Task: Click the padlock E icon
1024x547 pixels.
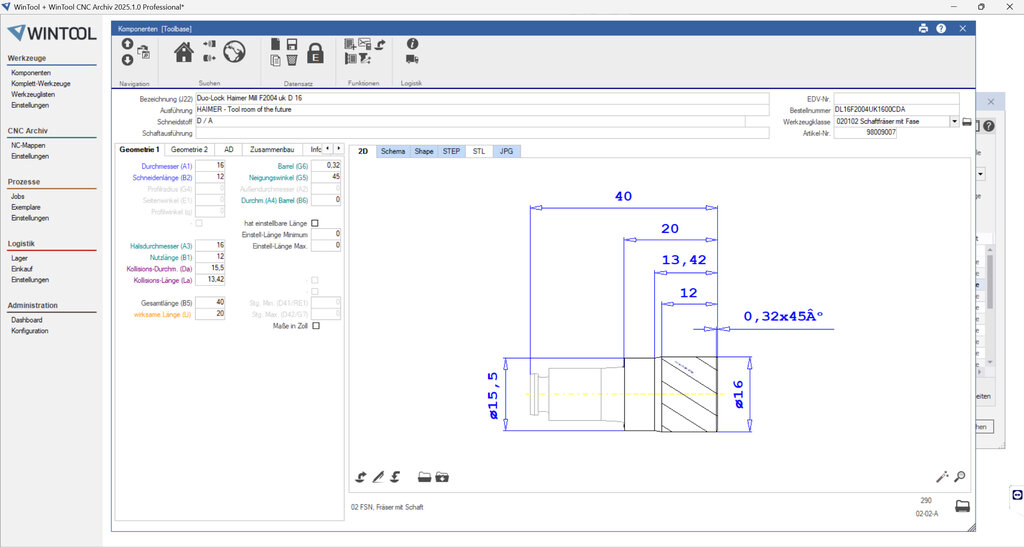Action: (315, 53)
